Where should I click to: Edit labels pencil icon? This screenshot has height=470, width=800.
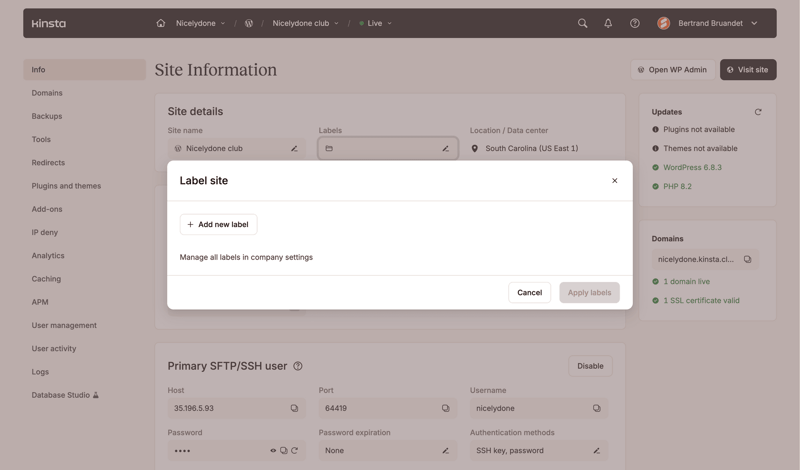coord(445,149)
